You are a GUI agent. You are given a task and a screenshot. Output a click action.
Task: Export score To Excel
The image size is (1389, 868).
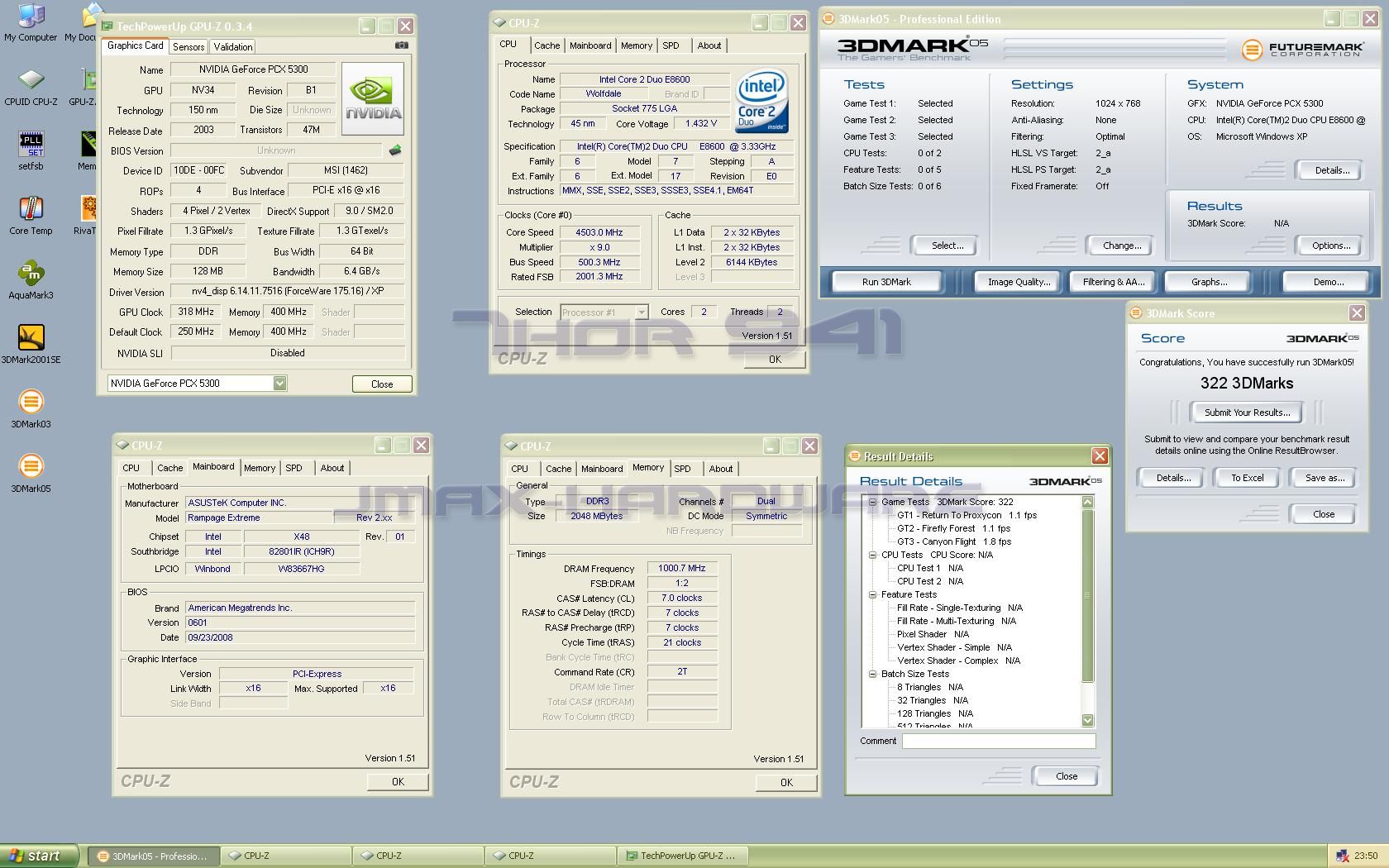click(1247, 478)
